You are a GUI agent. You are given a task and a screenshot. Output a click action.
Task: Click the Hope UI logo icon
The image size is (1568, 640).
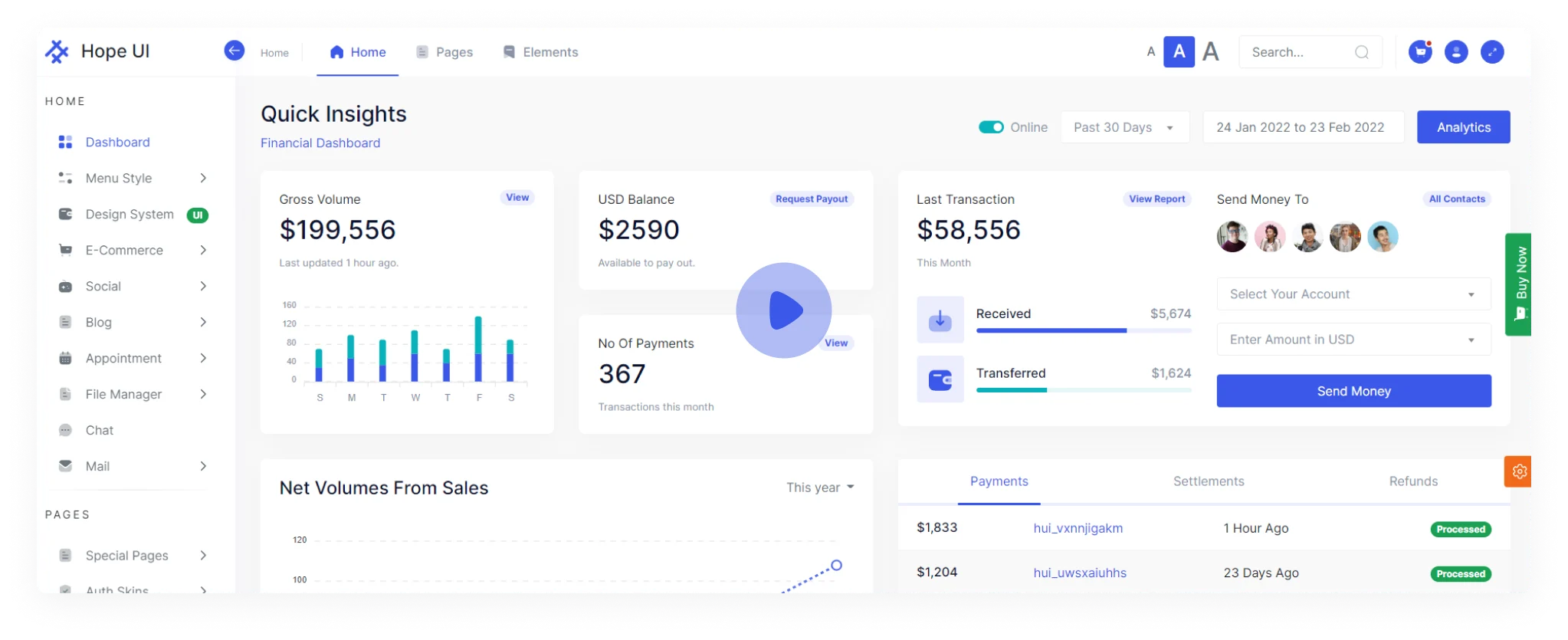tap(57, 51)
